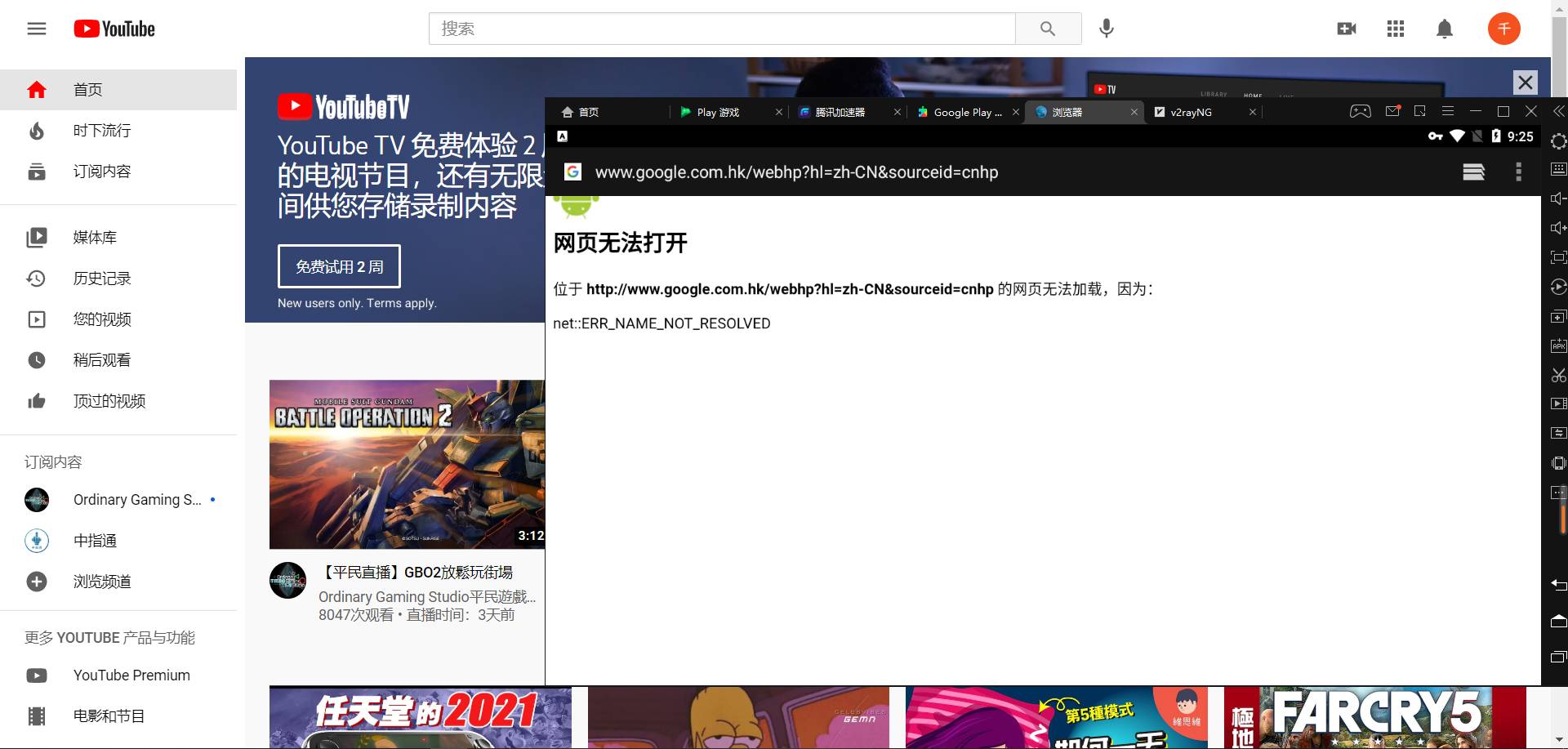Open the YouTube apps grid icon
Image resolution: width=1568 pixels, height=749 pixels.
[x=1395, y=29]
